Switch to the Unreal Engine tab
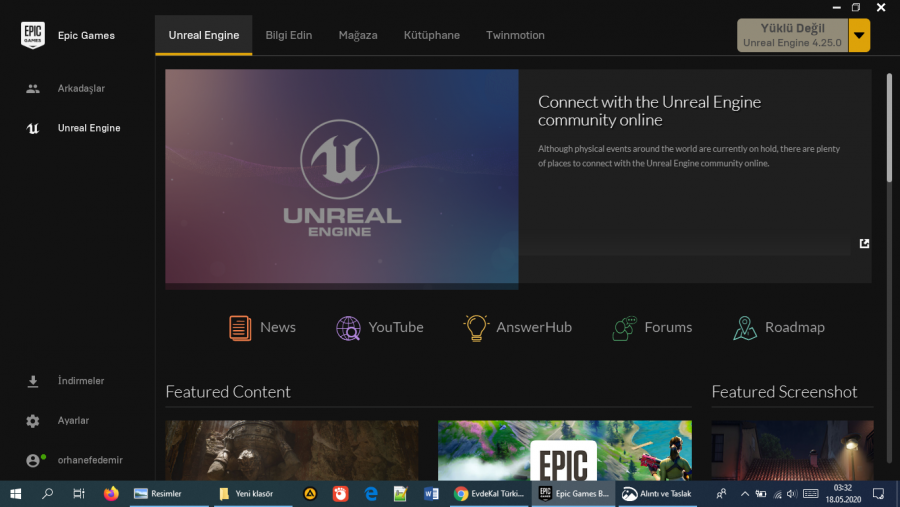This screenshot has height=507, width=900. [x=204, y=35]
